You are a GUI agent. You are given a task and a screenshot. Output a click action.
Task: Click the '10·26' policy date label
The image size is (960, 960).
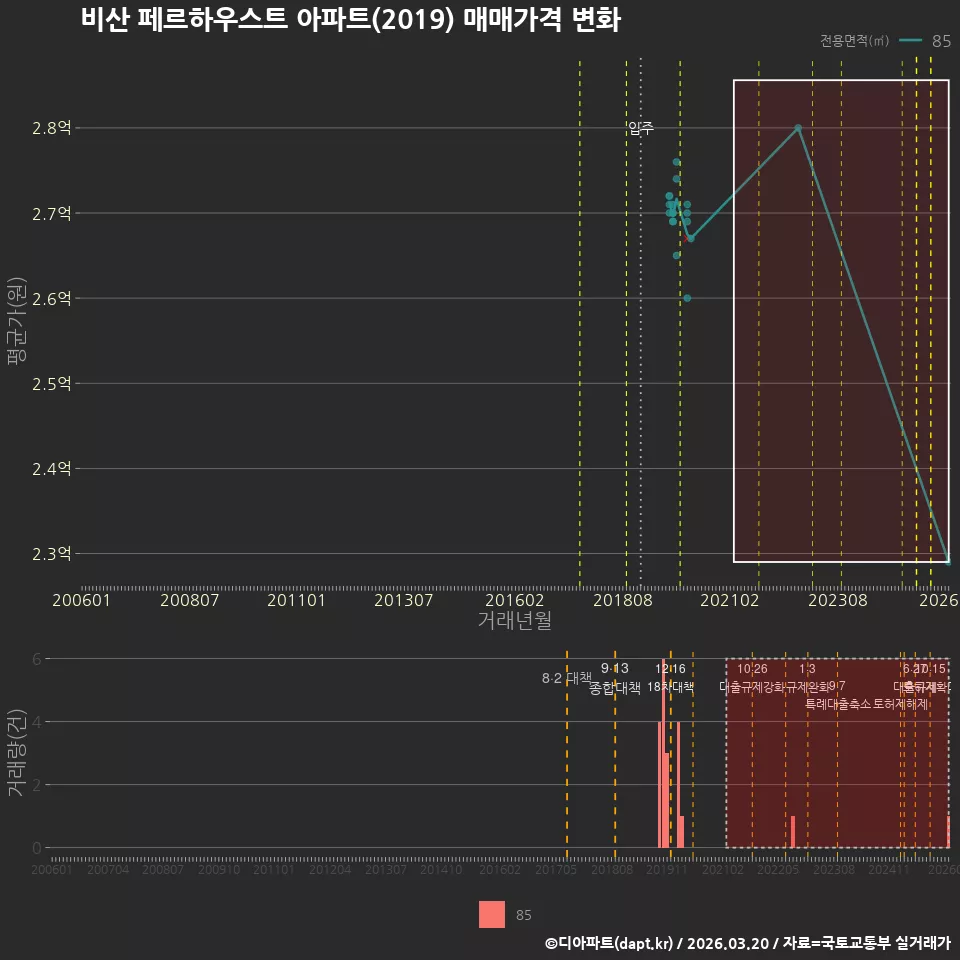[x=752, y=669]
